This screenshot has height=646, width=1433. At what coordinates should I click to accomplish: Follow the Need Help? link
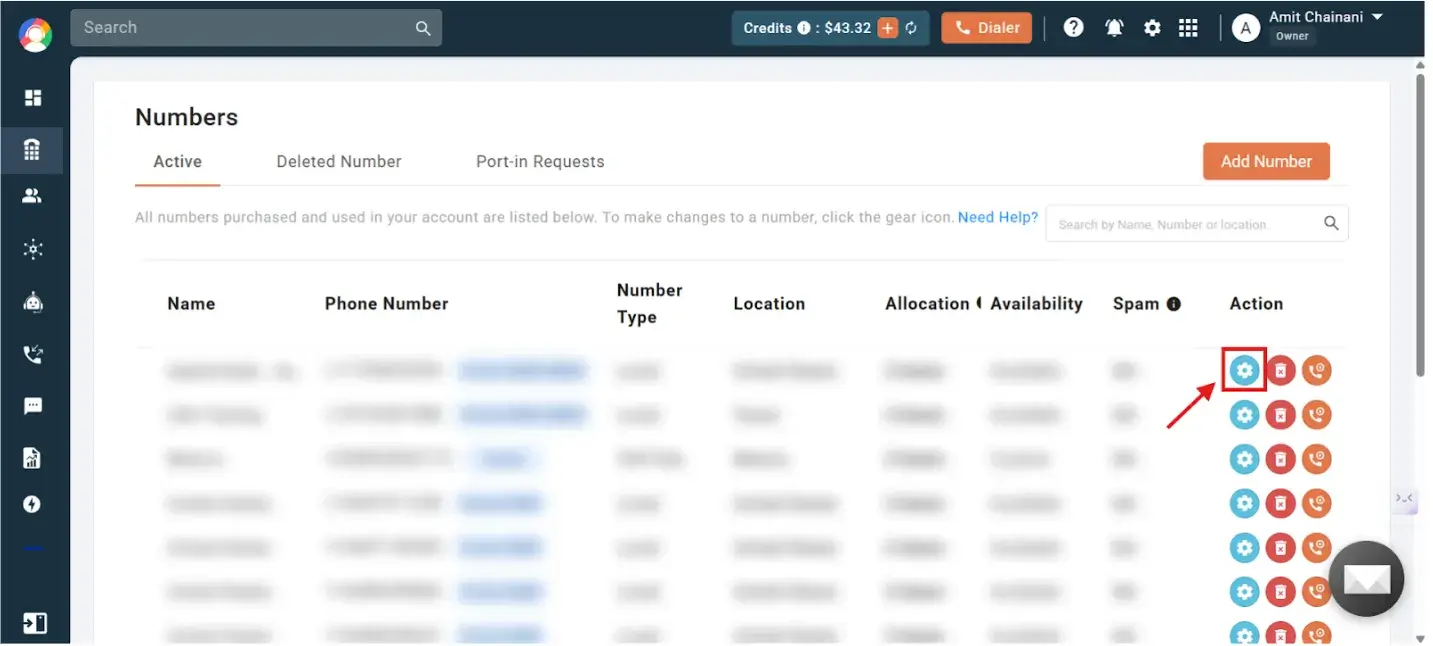[997, 217]
